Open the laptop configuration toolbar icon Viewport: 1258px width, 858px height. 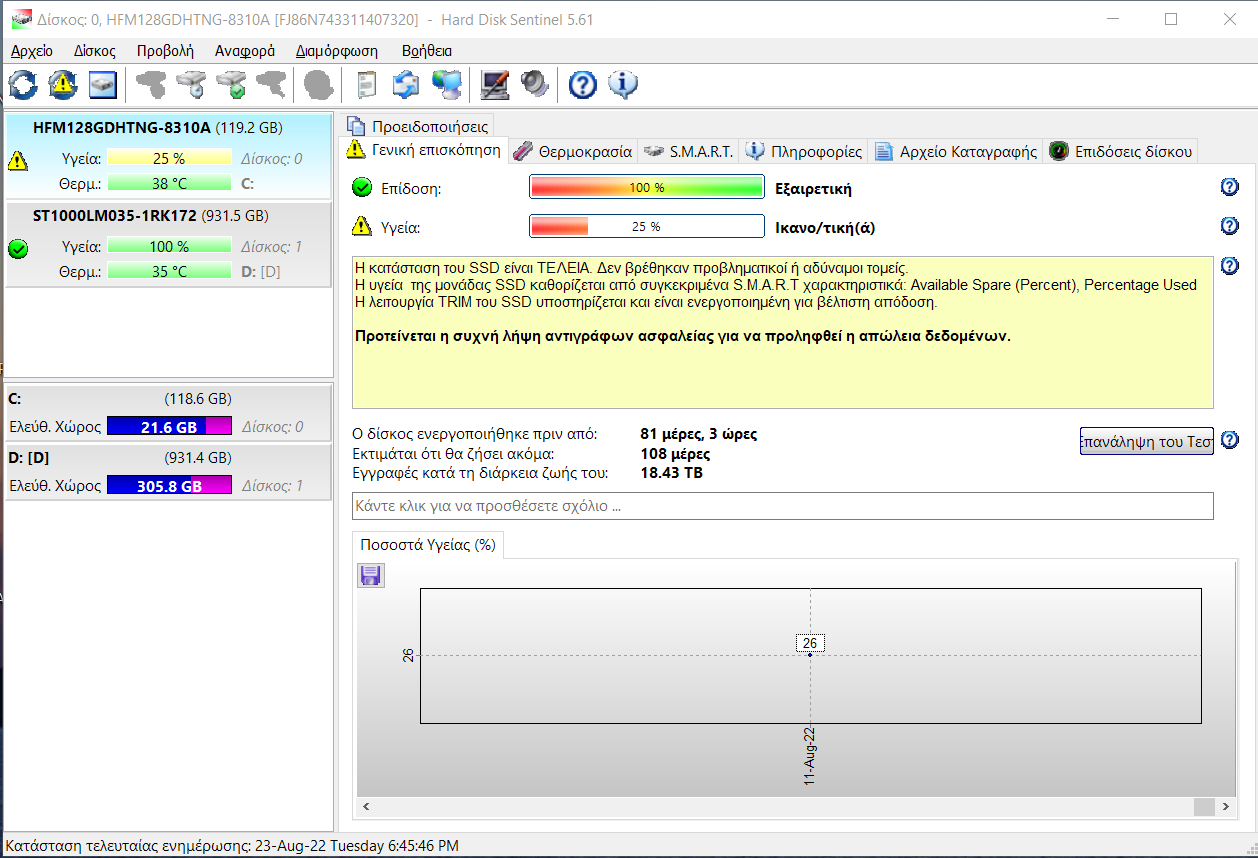pos(495,85)
